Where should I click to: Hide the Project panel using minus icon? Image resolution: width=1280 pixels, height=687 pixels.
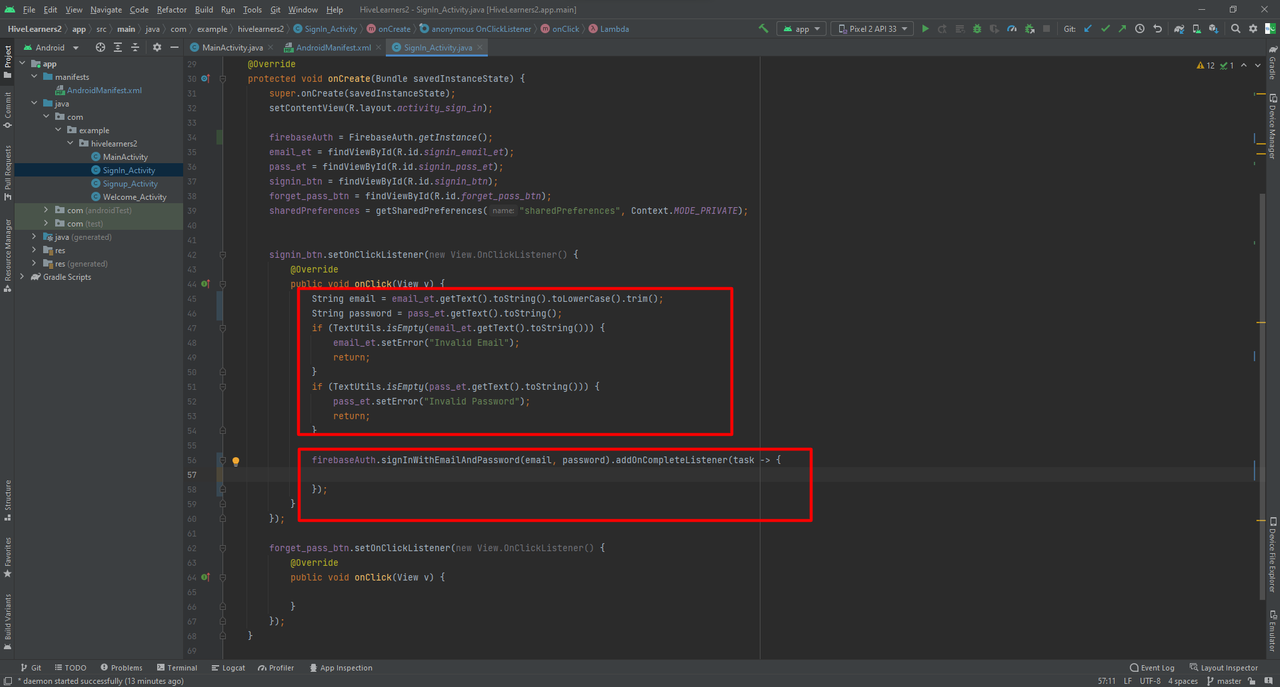(x=174, y=47)
